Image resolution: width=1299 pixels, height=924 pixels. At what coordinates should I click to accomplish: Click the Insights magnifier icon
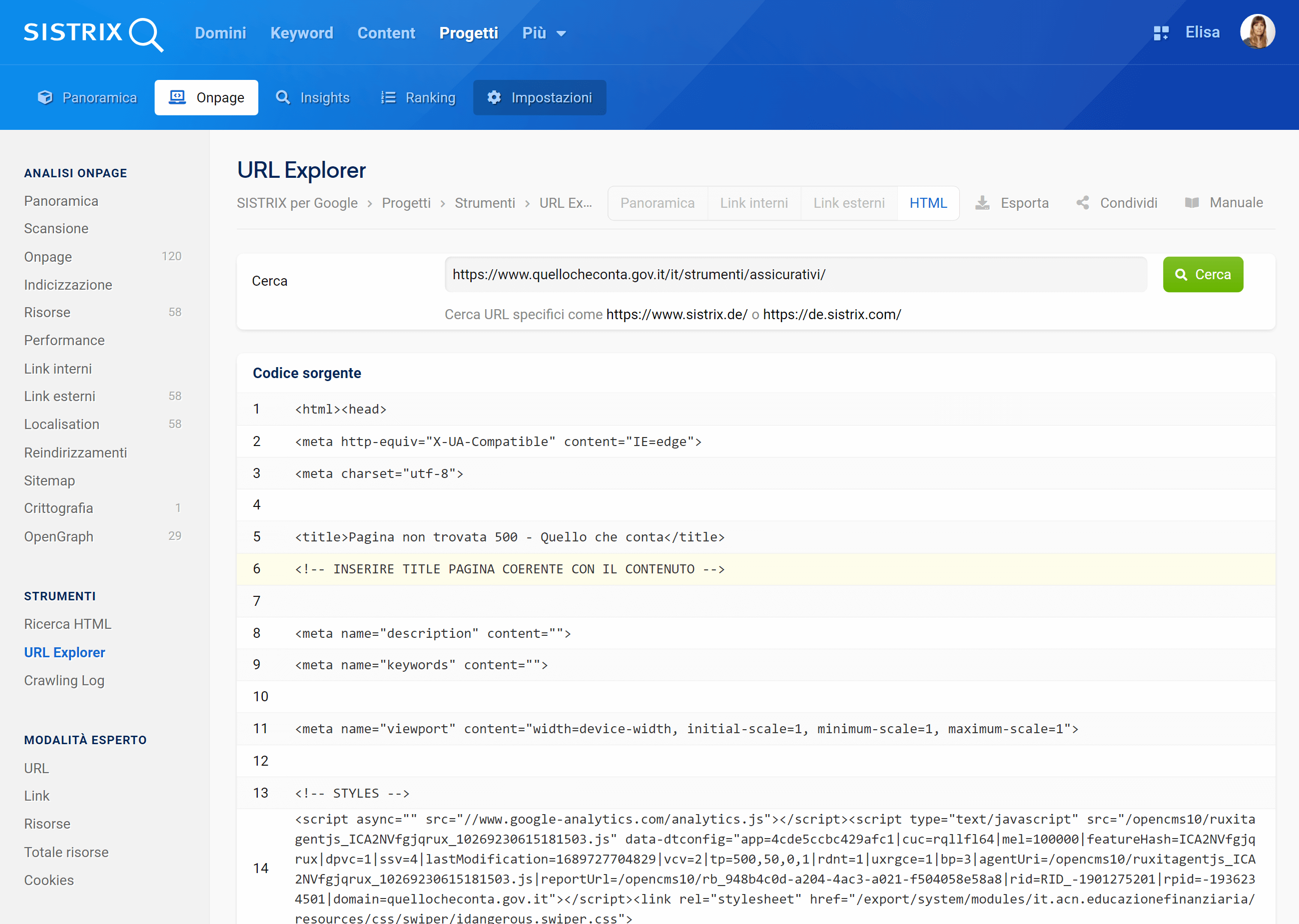(x=283, y=97)
